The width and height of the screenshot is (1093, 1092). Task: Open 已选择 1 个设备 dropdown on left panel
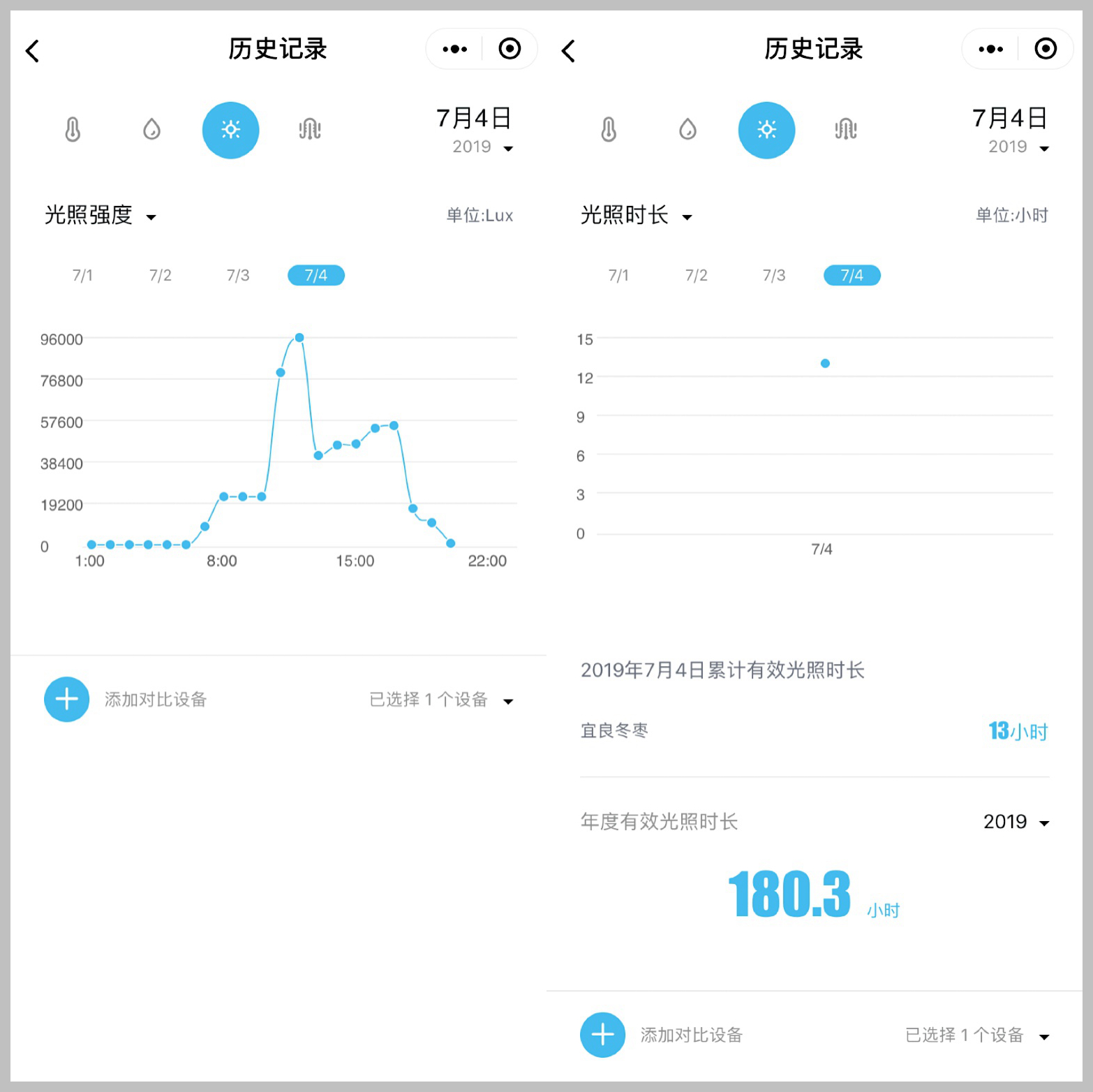coord(441,700)
